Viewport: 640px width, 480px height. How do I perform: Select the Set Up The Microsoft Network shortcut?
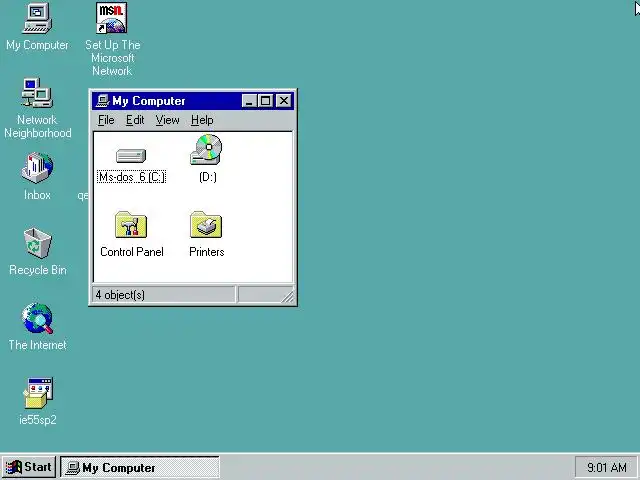coord(111,18)
